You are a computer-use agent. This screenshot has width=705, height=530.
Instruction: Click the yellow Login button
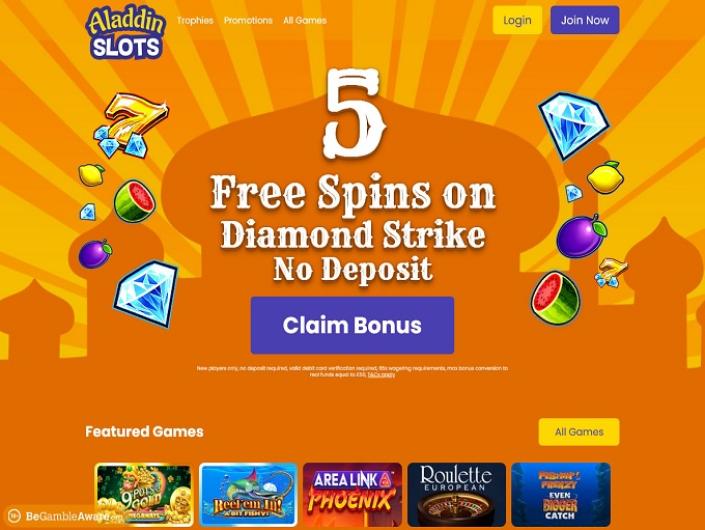coord(517,20)
